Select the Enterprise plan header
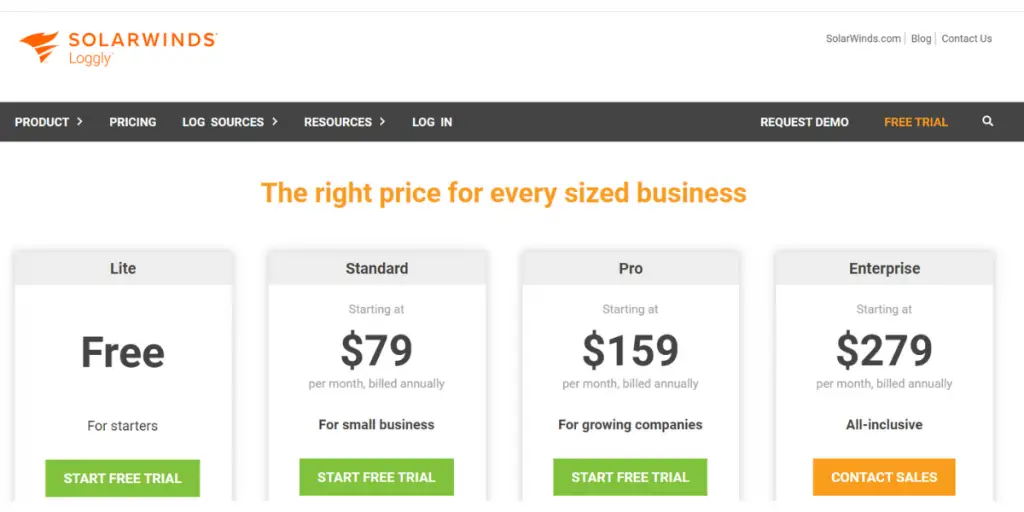Image resolution: width=1024 pixels, height=512 pixels. pos(884,268)
